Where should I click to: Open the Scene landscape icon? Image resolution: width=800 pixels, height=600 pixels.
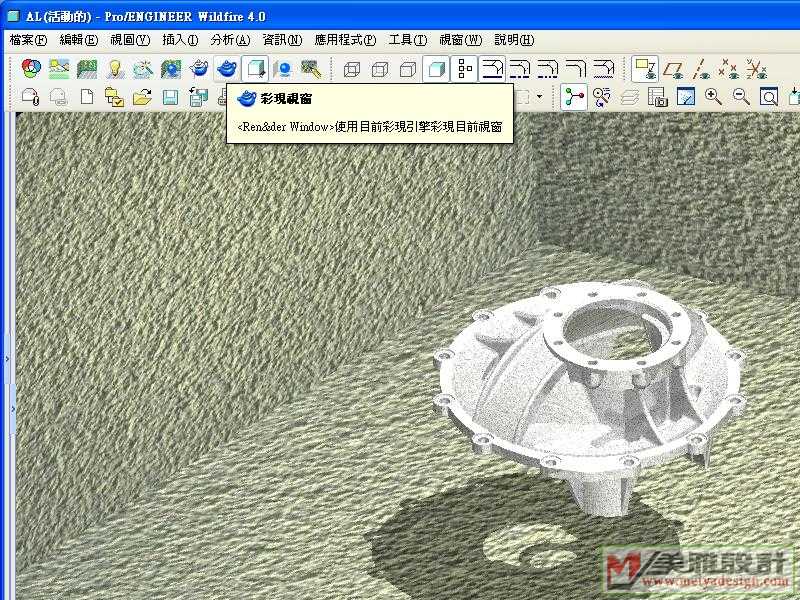click(59, 68)
